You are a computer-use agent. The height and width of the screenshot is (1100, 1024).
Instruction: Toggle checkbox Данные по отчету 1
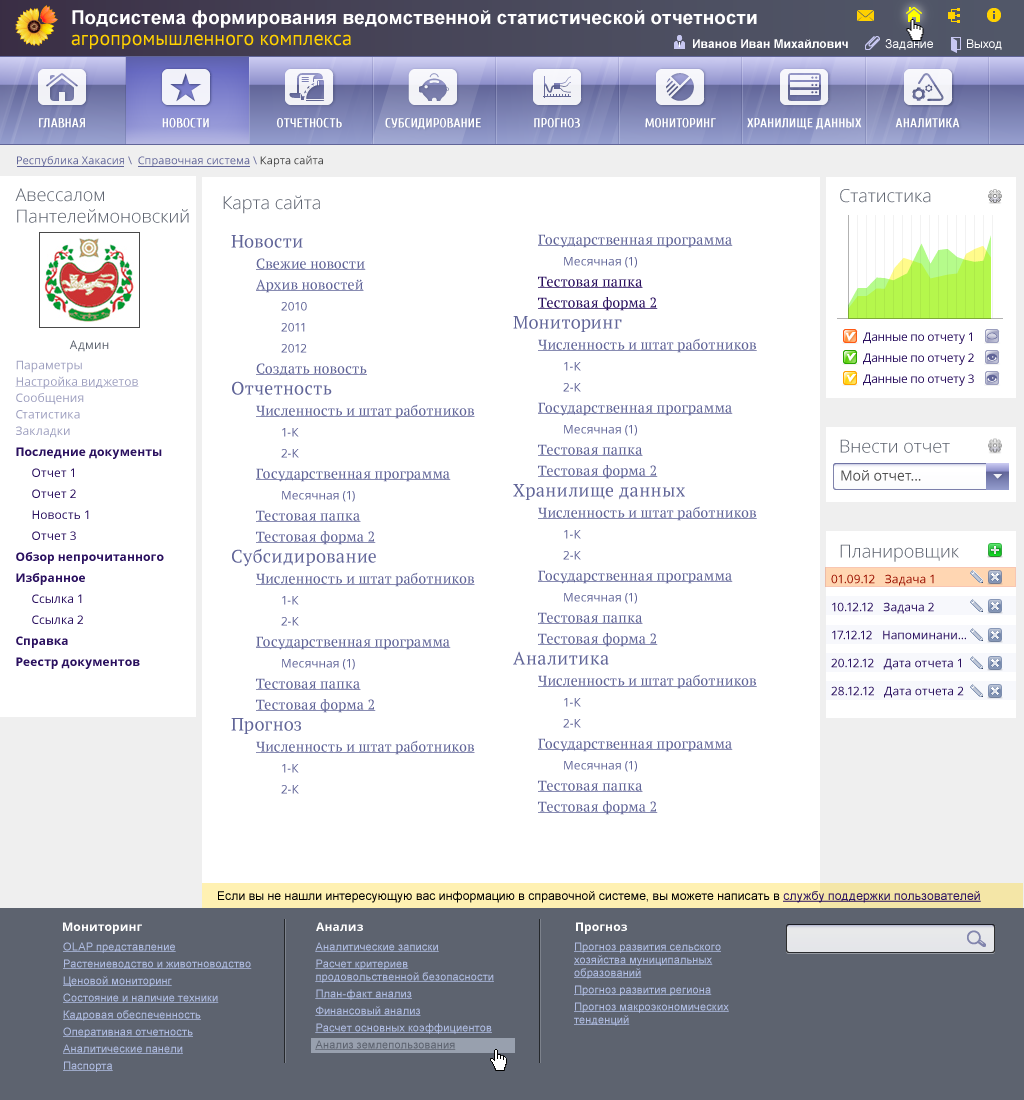pos(849,336)
